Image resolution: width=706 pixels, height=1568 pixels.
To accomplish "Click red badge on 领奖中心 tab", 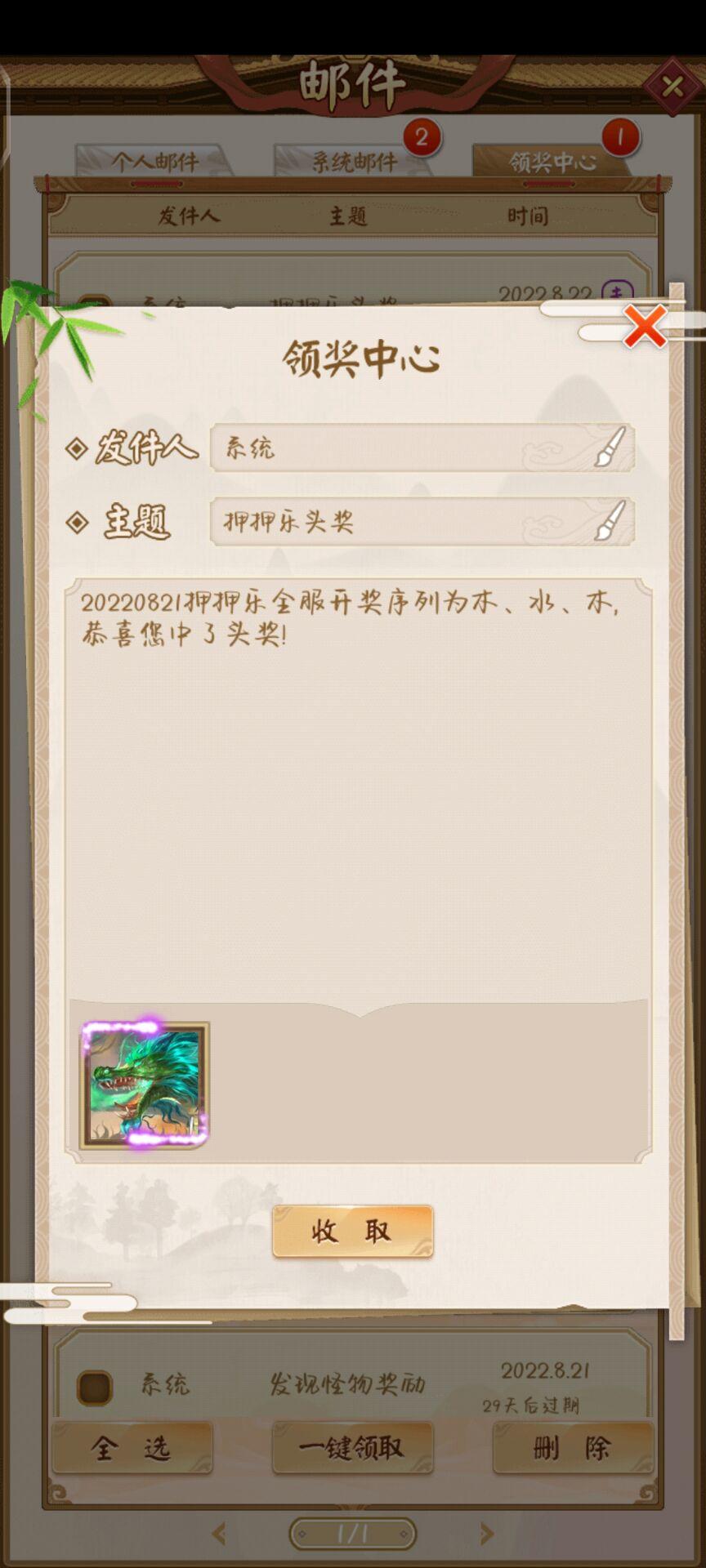I will [x=620, y=137].
